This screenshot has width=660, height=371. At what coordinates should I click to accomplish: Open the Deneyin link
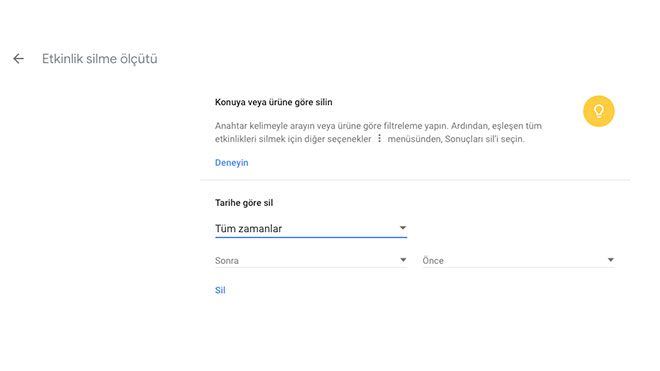[232, 163]
